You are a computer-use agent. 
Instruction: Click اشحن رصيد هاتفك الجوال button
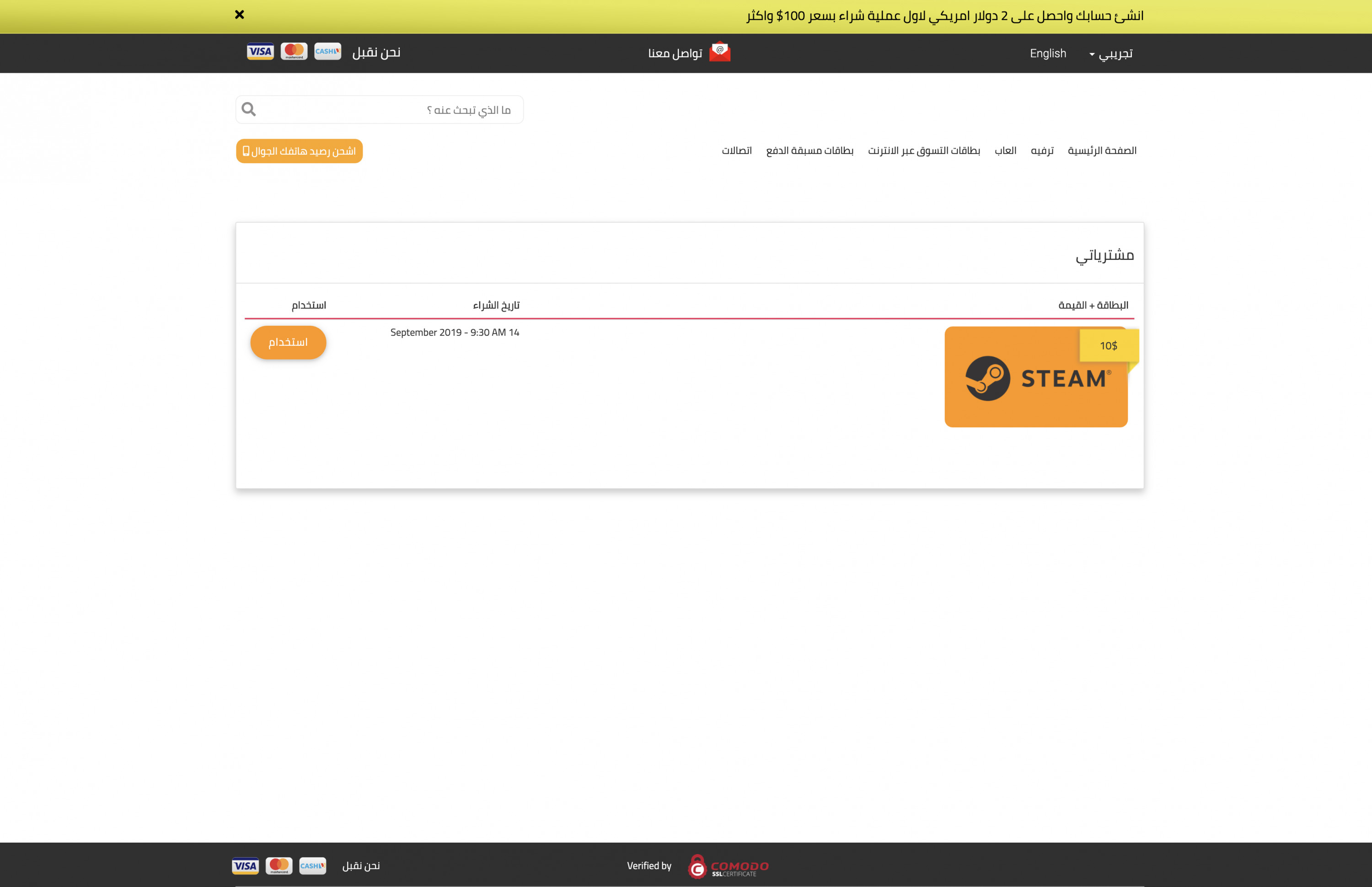point(300,151)
